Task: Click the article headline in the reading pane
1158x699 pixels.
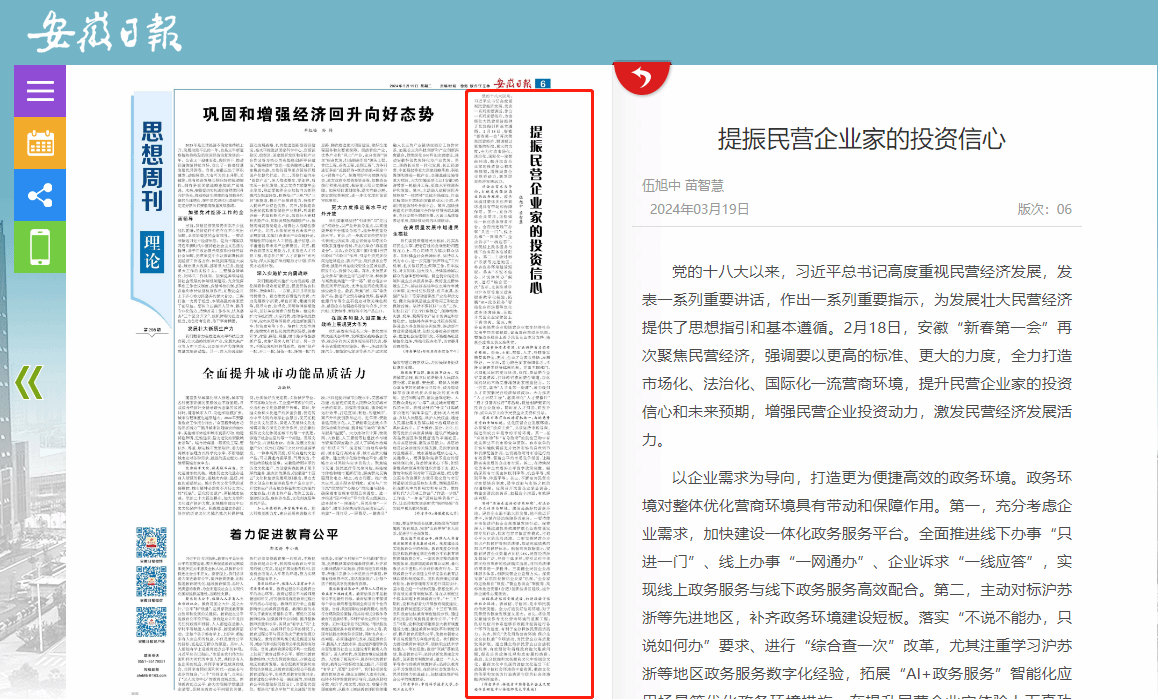Action: (x=861, y=139)
